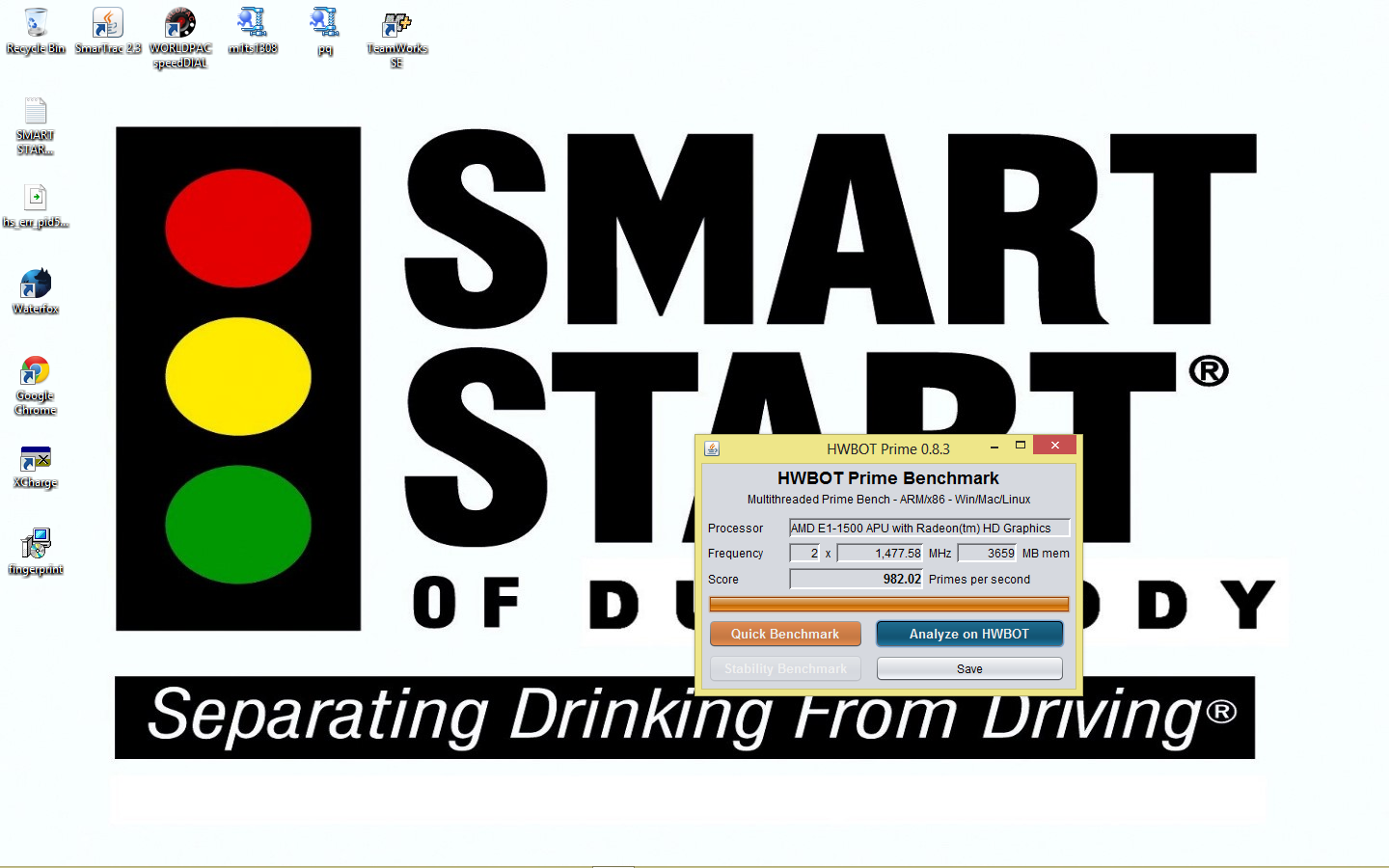Click the HWBOT Prime Benchmark heading
The height and width of the screenshot is (868, 1389).
pyautogui.click(x=888, y=478)
